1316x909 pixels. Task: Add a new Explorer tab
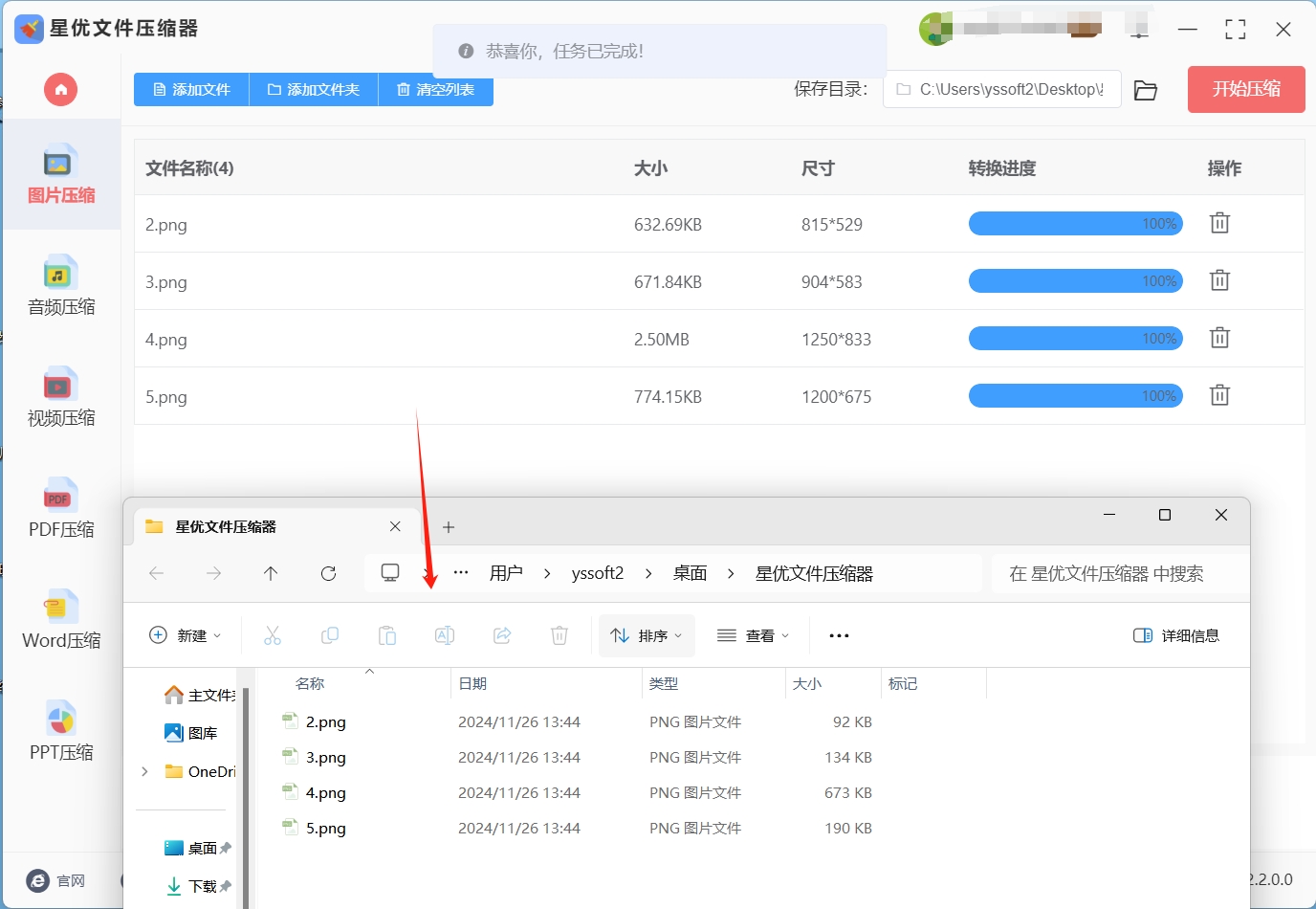449,527
